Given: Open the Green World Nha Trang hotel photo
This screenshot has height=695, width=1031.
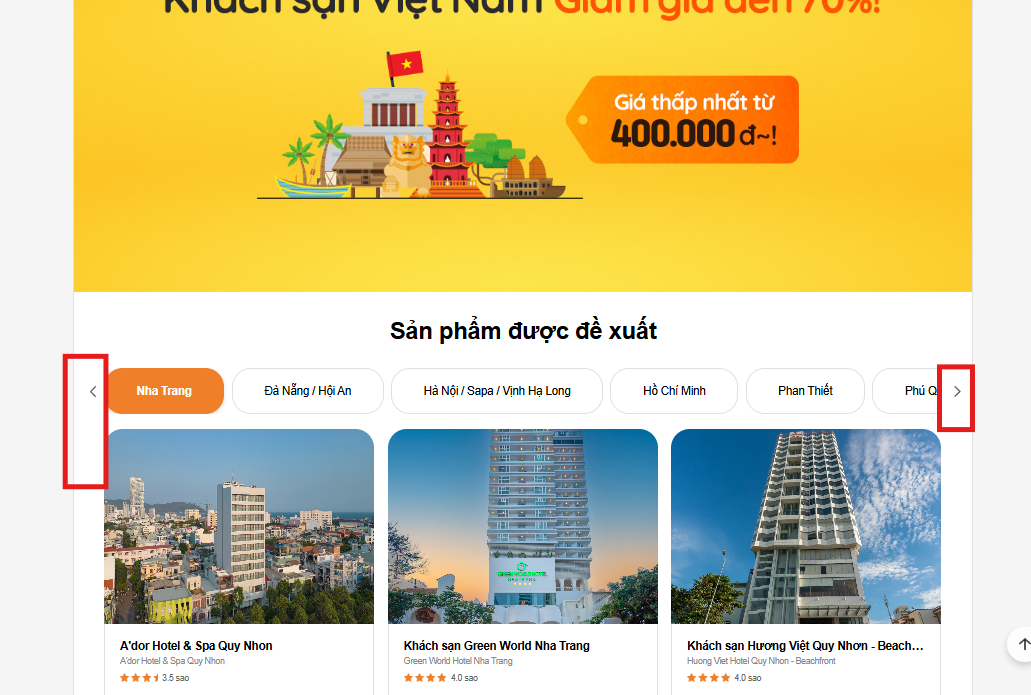Looking at the screenshot, I should point(523,526).
